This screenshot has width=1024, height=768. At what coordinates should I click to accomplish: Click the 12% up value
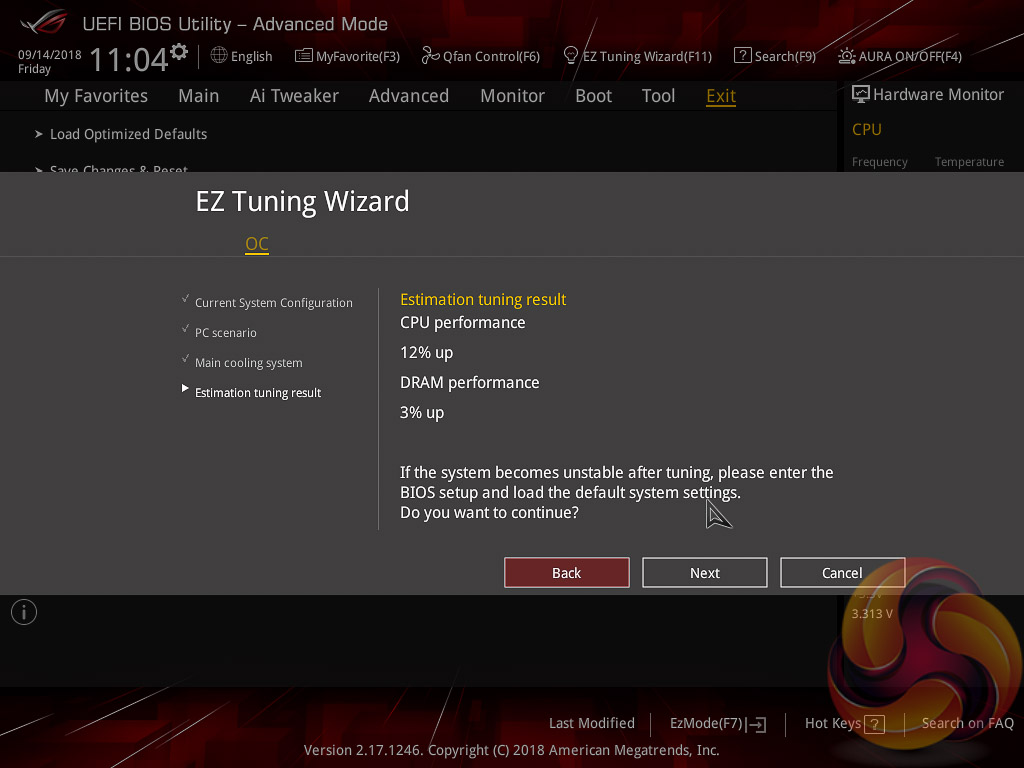426,353
